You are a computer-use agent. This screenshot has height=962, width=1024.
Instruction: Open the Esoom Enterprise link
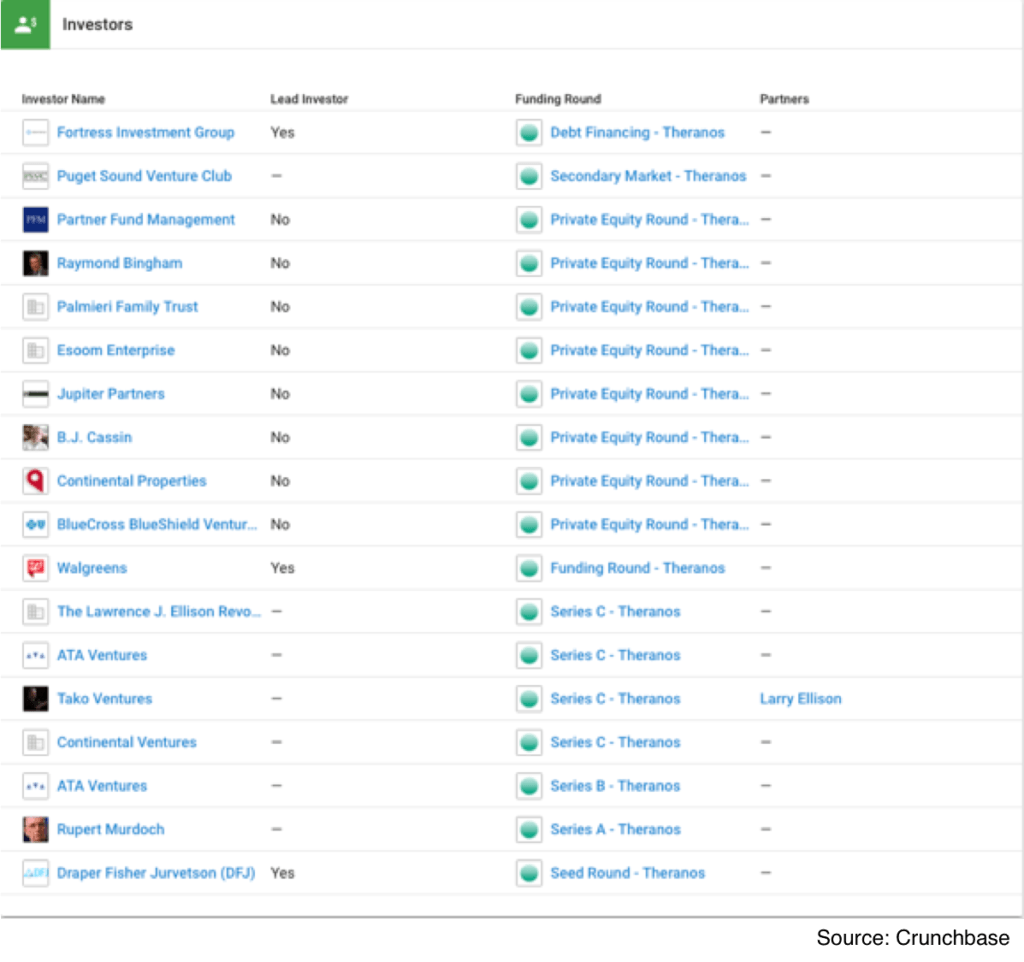116,351
